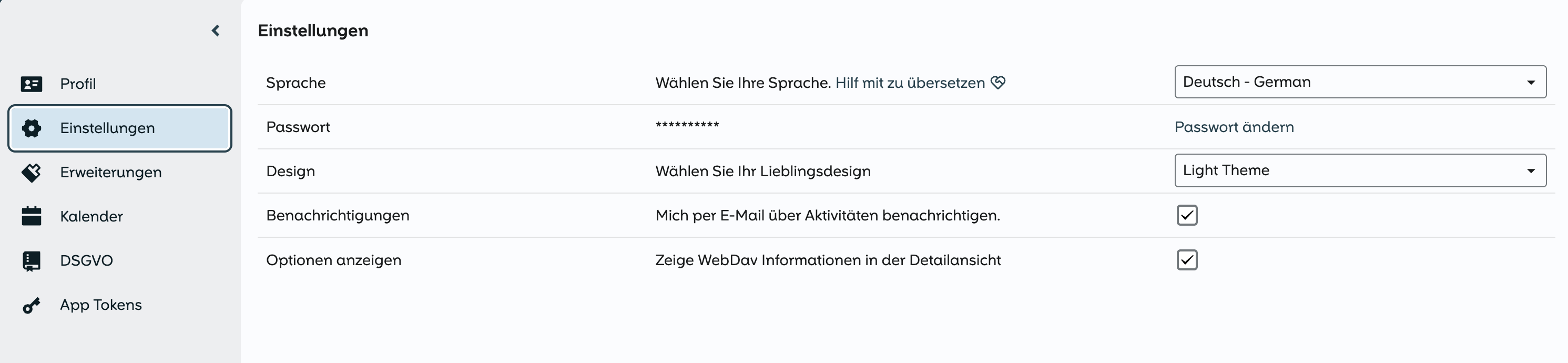This screenshot has width=1568, height=363.
Task: Navigate to the DSGVO section
Action: [x=85, y=260]
